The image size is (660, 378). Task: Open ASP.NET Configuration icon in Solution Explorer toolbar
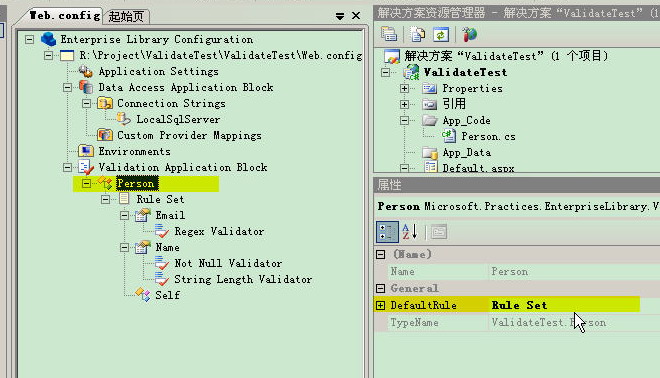[469, 34]
